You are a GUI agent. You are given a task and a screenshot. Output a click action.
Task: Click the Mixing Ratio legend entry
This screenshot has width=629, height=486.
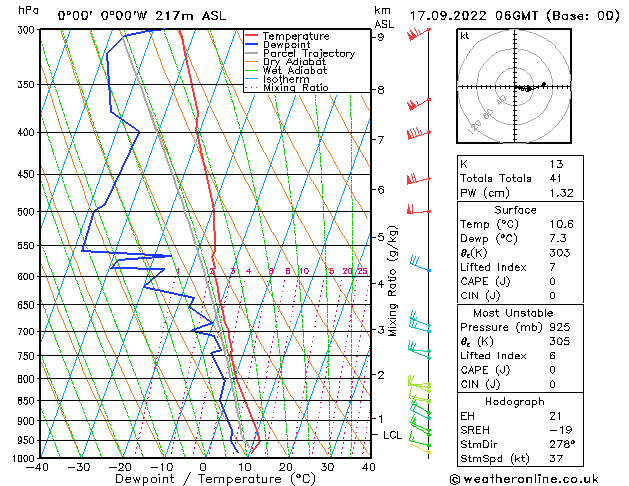[x=296, y=87]
